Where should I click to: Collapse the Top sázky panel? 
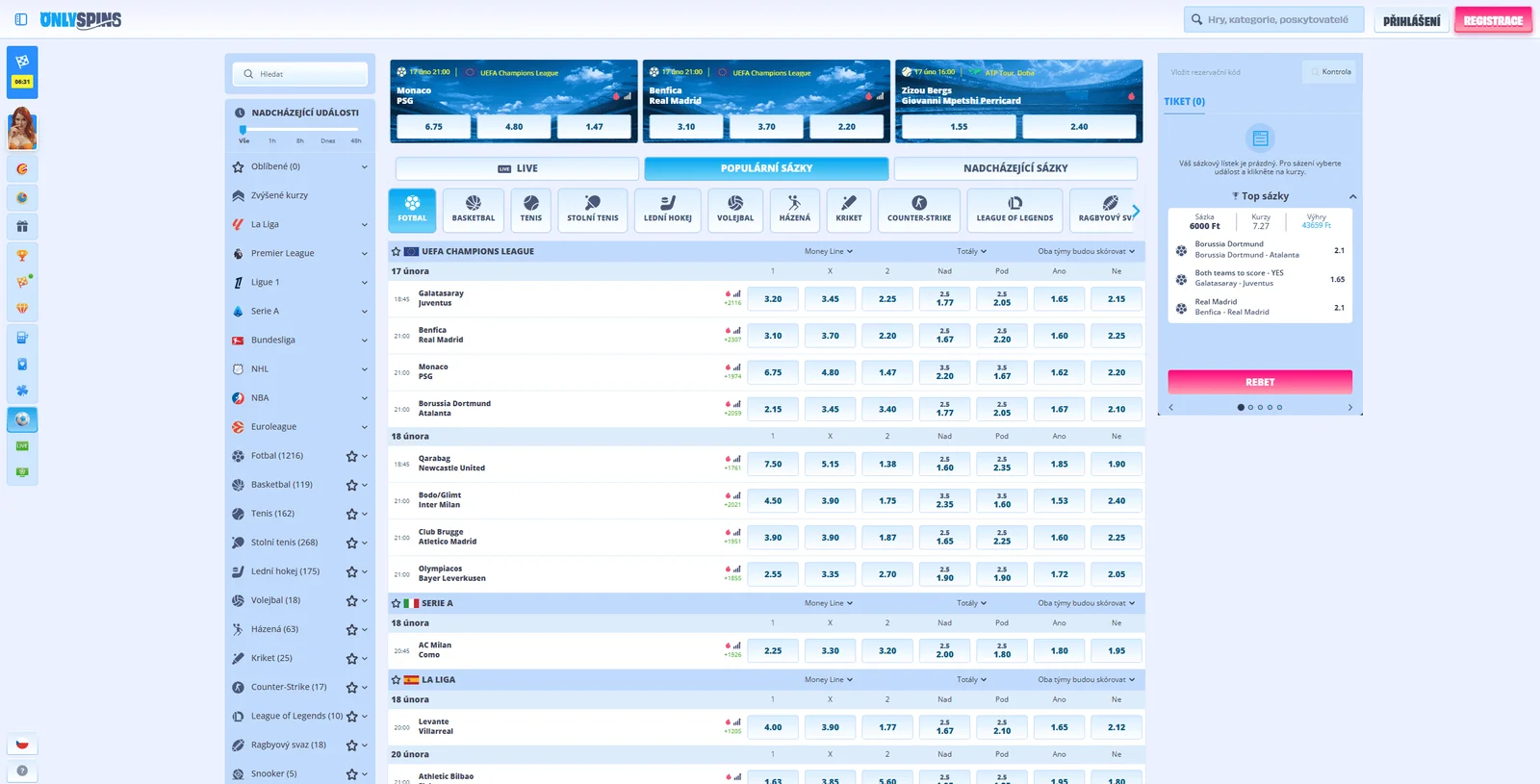pyautogui.click(x=1352, y=196)
